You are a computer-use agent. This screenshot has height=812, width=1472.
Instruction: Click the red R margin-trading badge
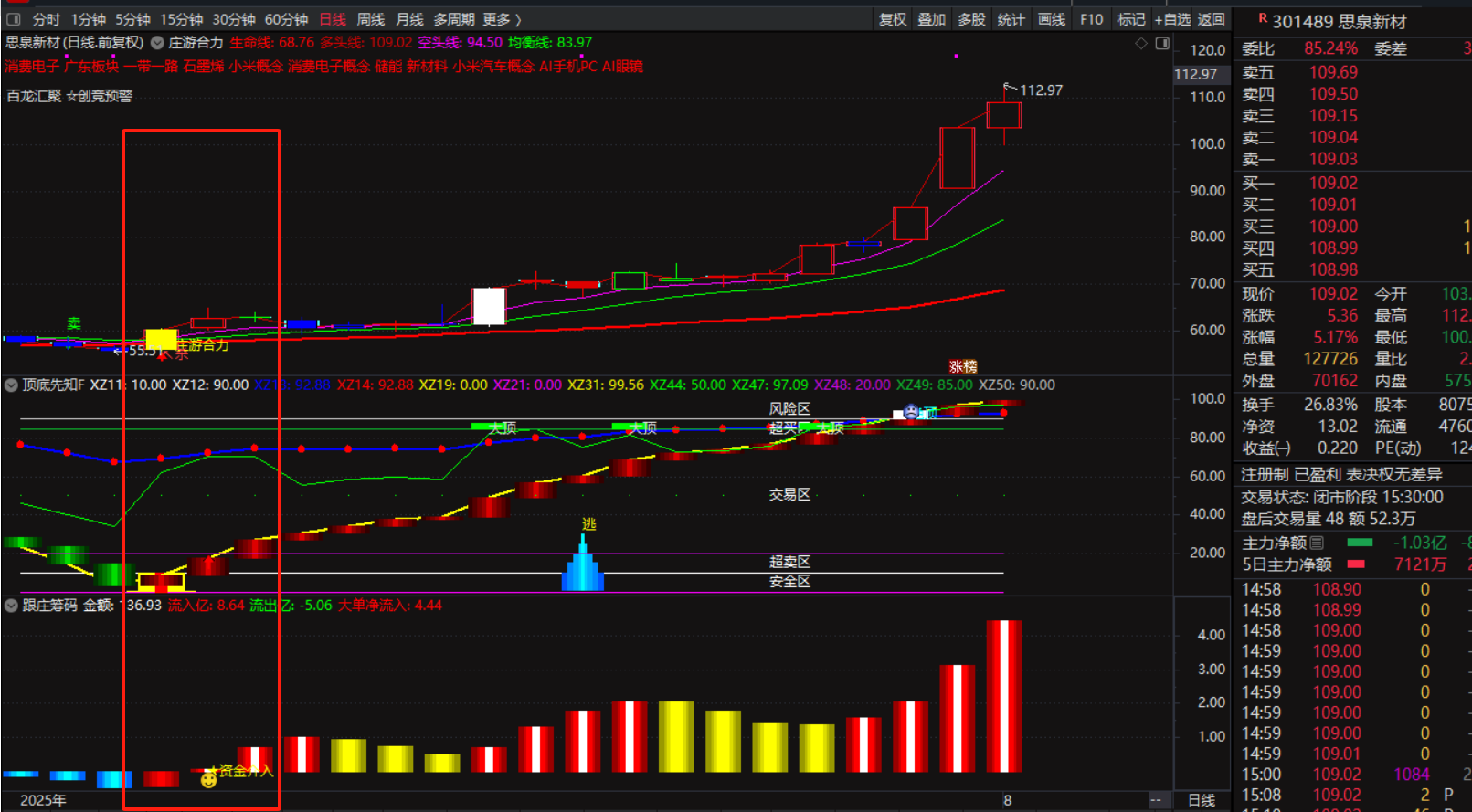[1263, 18]
